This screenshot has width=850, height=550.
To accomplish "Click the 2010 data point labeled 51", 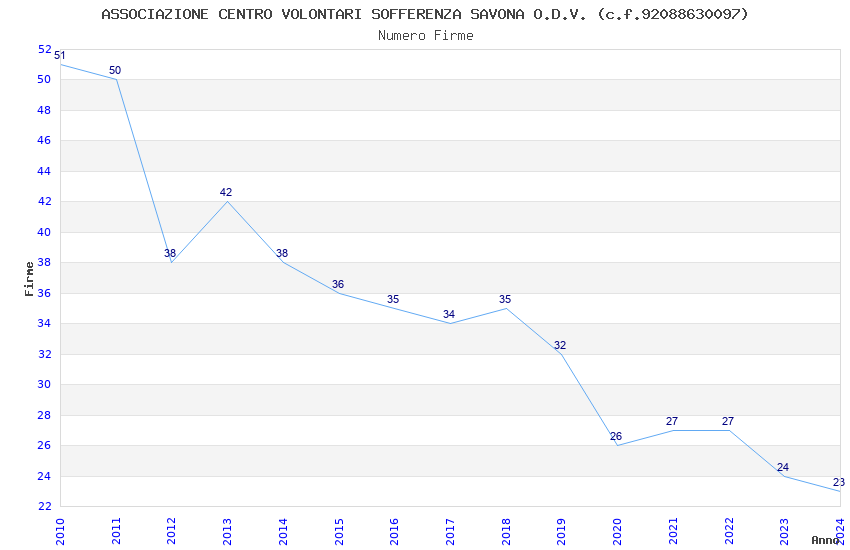I will point(60,64).
